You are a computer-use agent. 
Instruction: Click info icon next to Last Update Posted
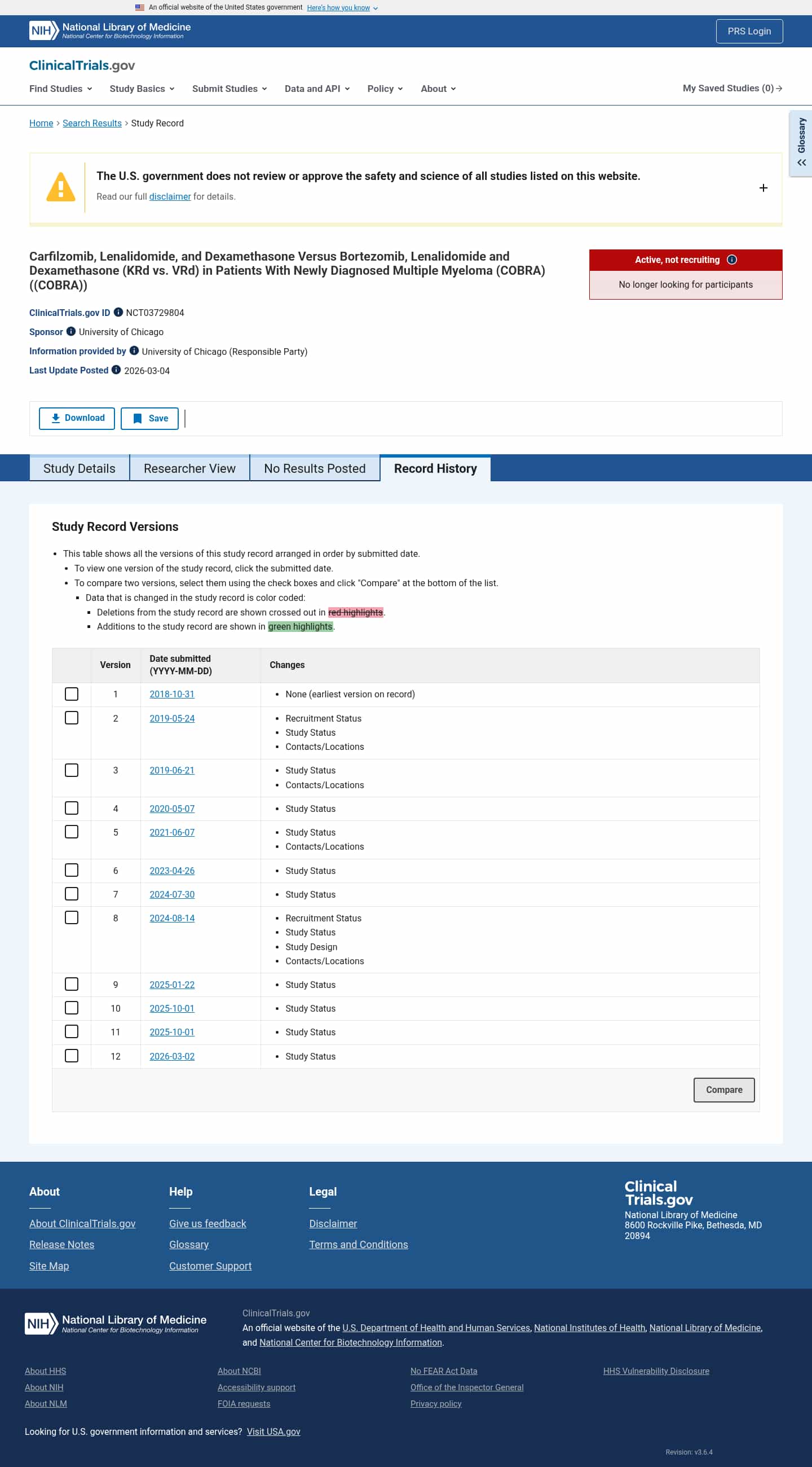pyautogui.click(x=116, y=370)
